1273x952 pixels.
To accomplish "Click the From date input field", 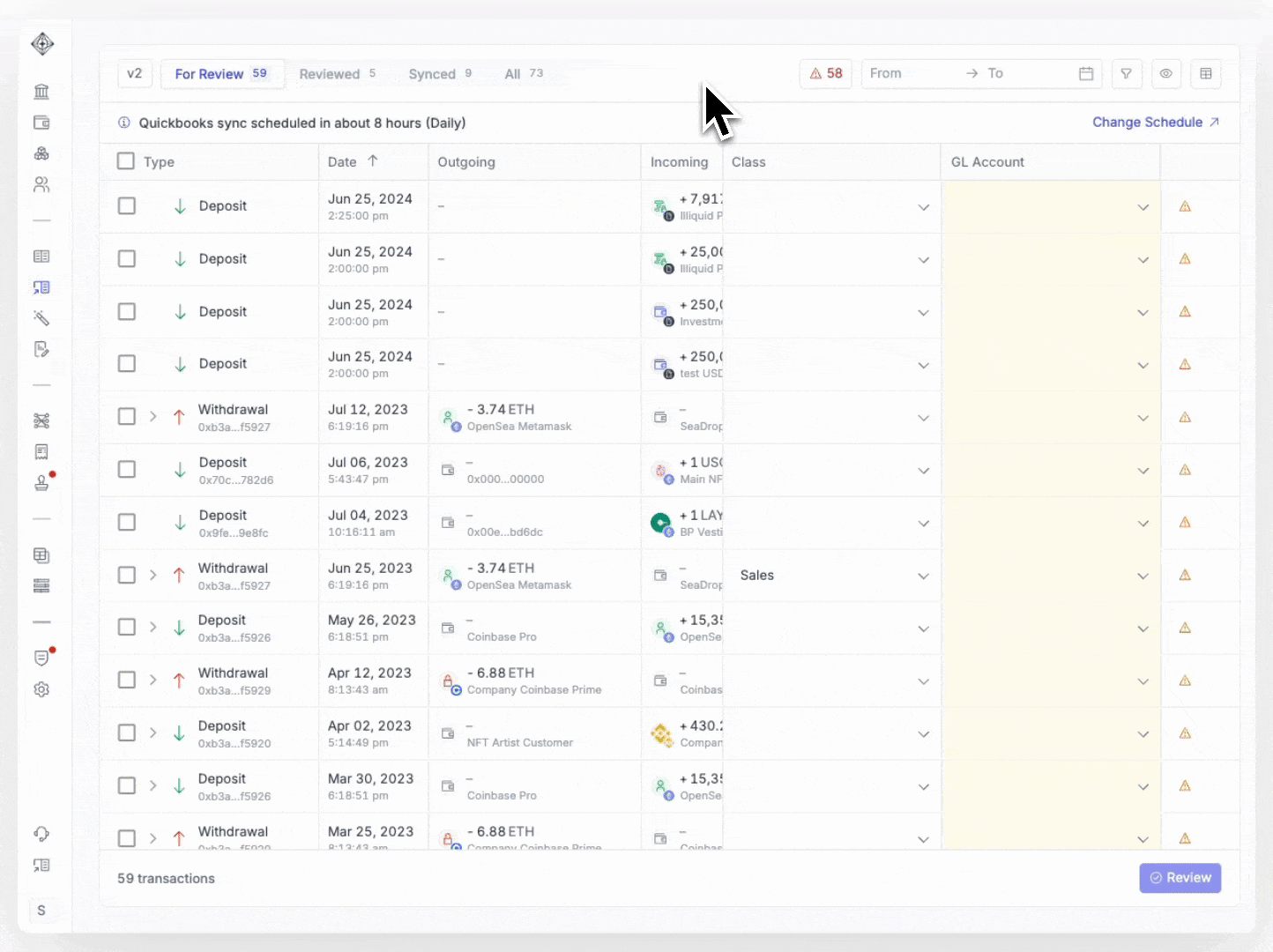I will click(908, 74).
